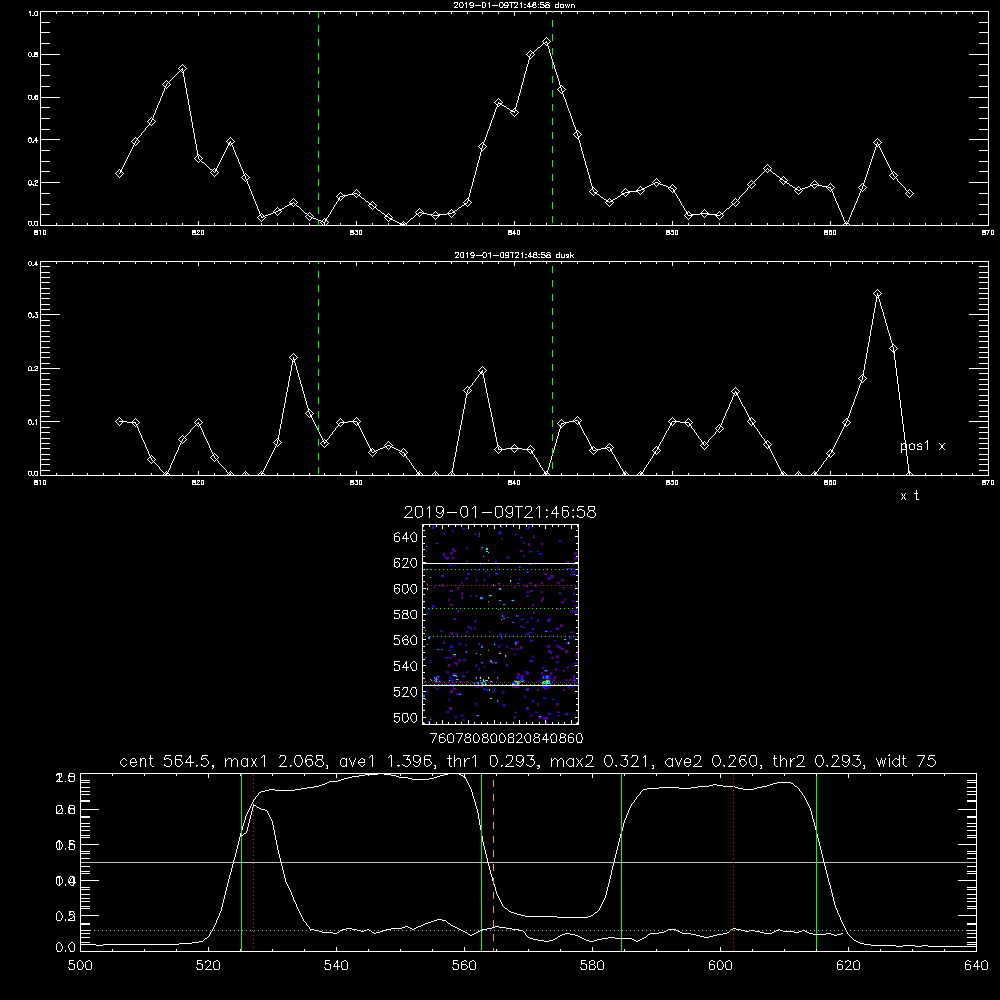Click the solid white horizontal threshold line in bottom plot
This screenshot has height=1000, width=1000.
pos(528,863)
